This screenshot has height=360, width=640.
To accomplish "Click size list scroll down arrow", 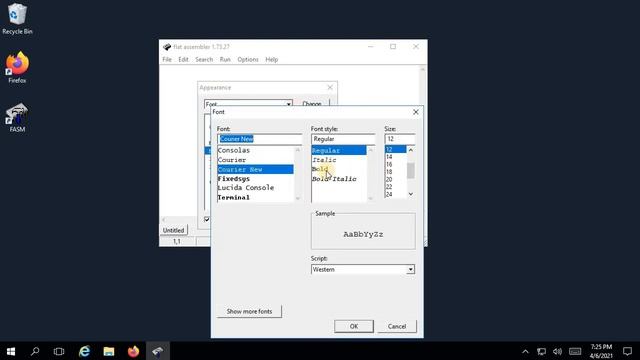I will (x=411, y=194).
